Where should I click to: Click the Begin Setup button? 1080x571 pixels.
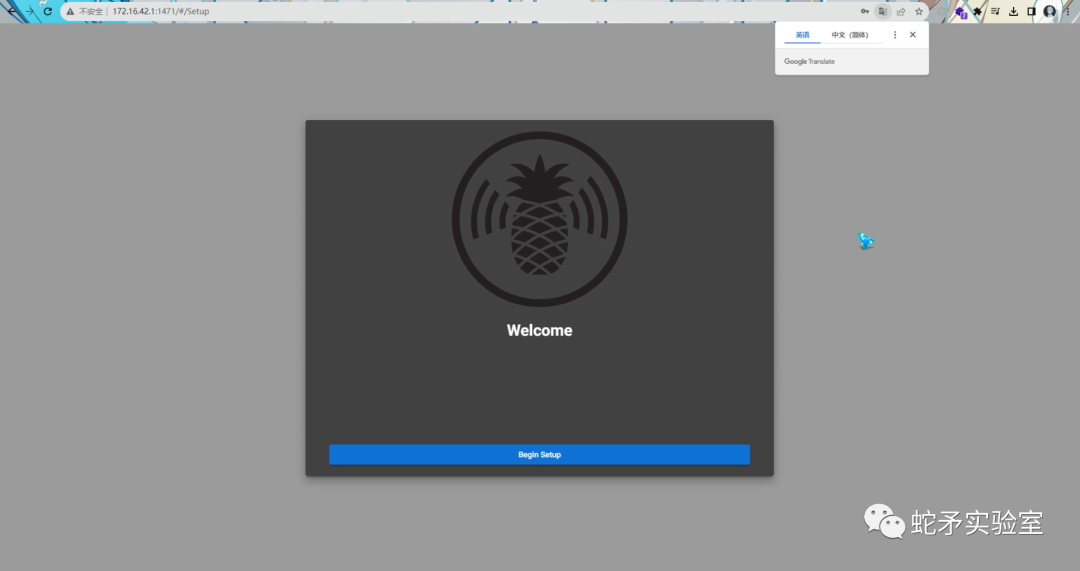[x=539, y=455]
